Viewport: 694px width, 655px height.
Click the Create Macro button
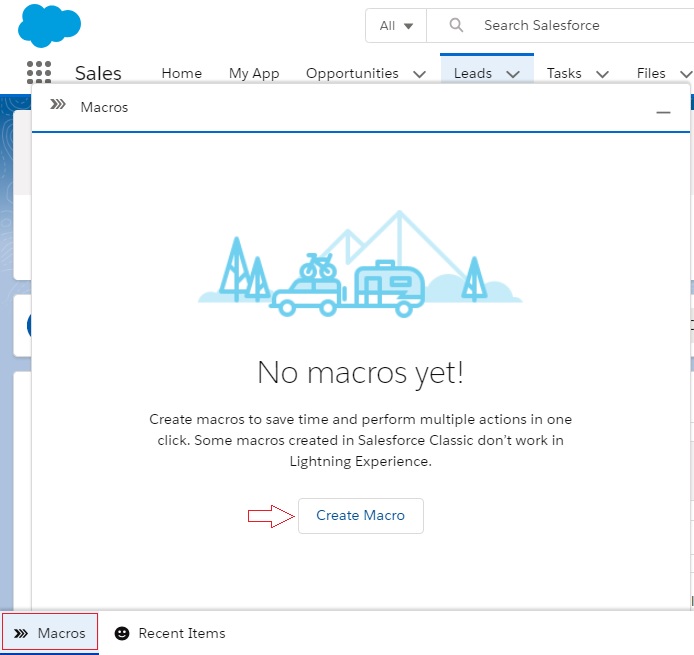[x=361, y=516]
